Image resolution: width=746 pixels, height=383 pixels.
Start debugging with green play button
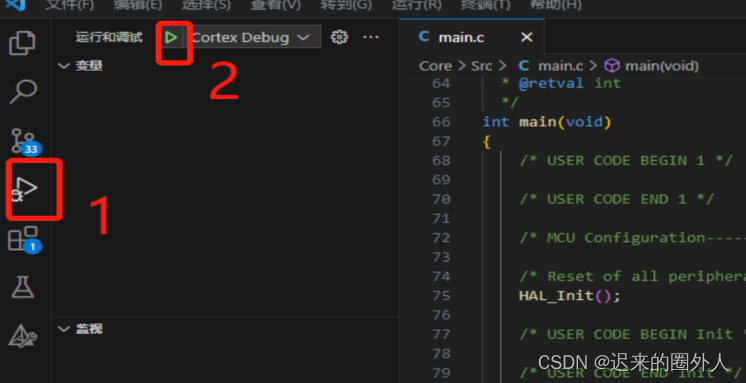point(171,37)
